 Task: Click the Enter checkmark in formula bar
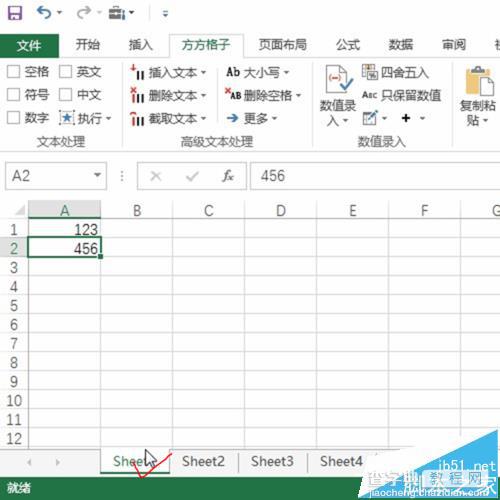point(192,176)
